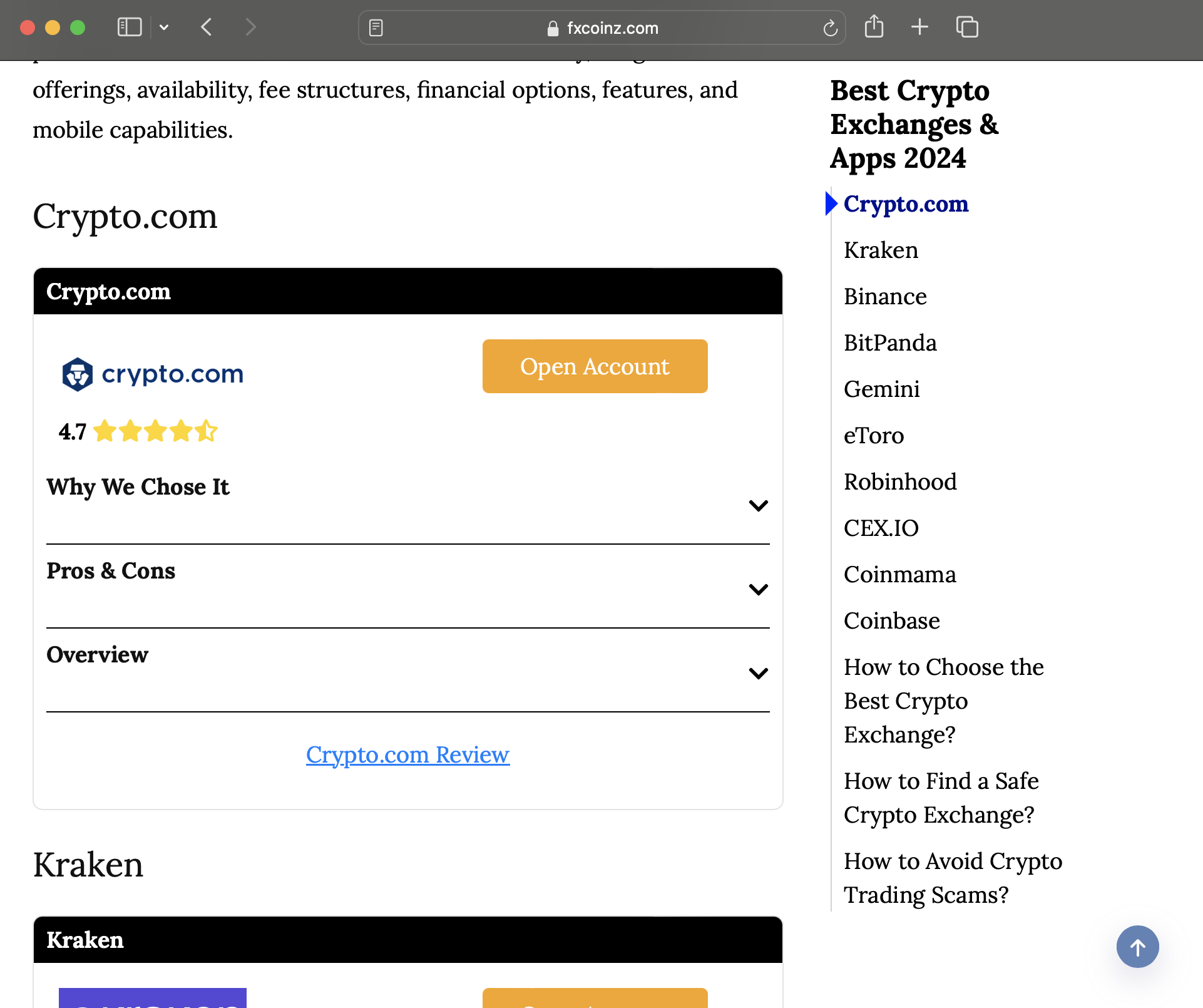The width and height of the screenshot is (1203, 1008).
Task: Click the 4.7 star rating icons
Action: click(x=155, y=431)
